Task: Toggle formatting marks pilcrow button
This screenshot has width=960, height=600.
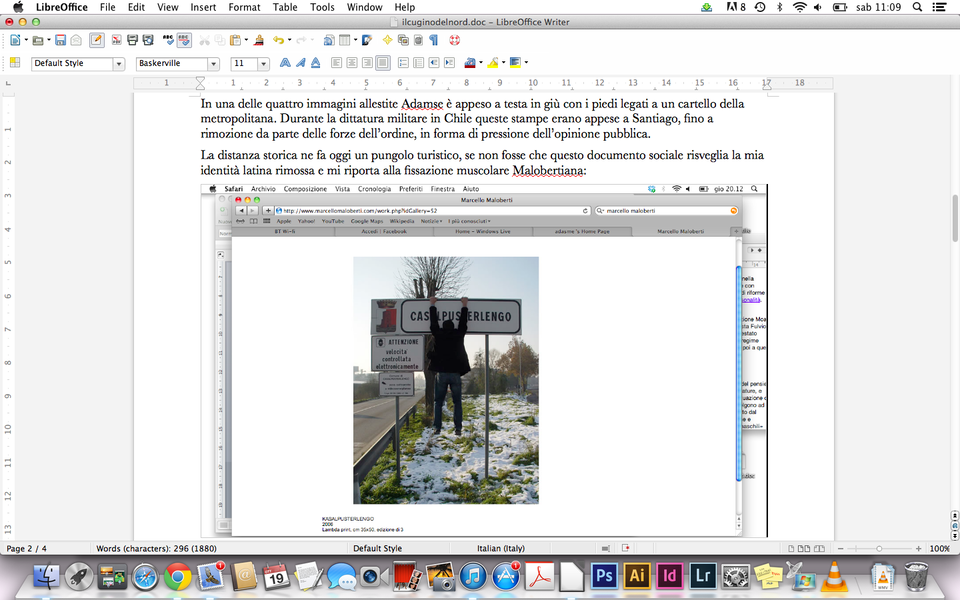Action: [x=434, y=40]
